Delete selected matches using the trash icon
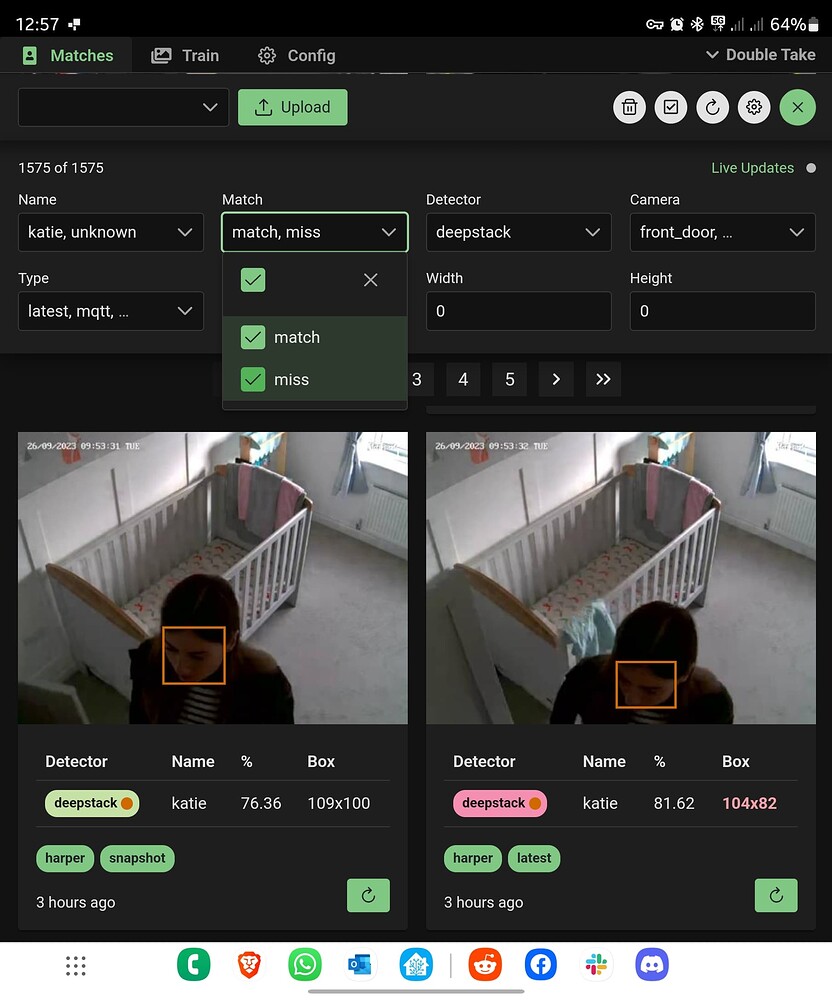The height and width of the screenshot is (1000, 832). click(x=629, y=107)
